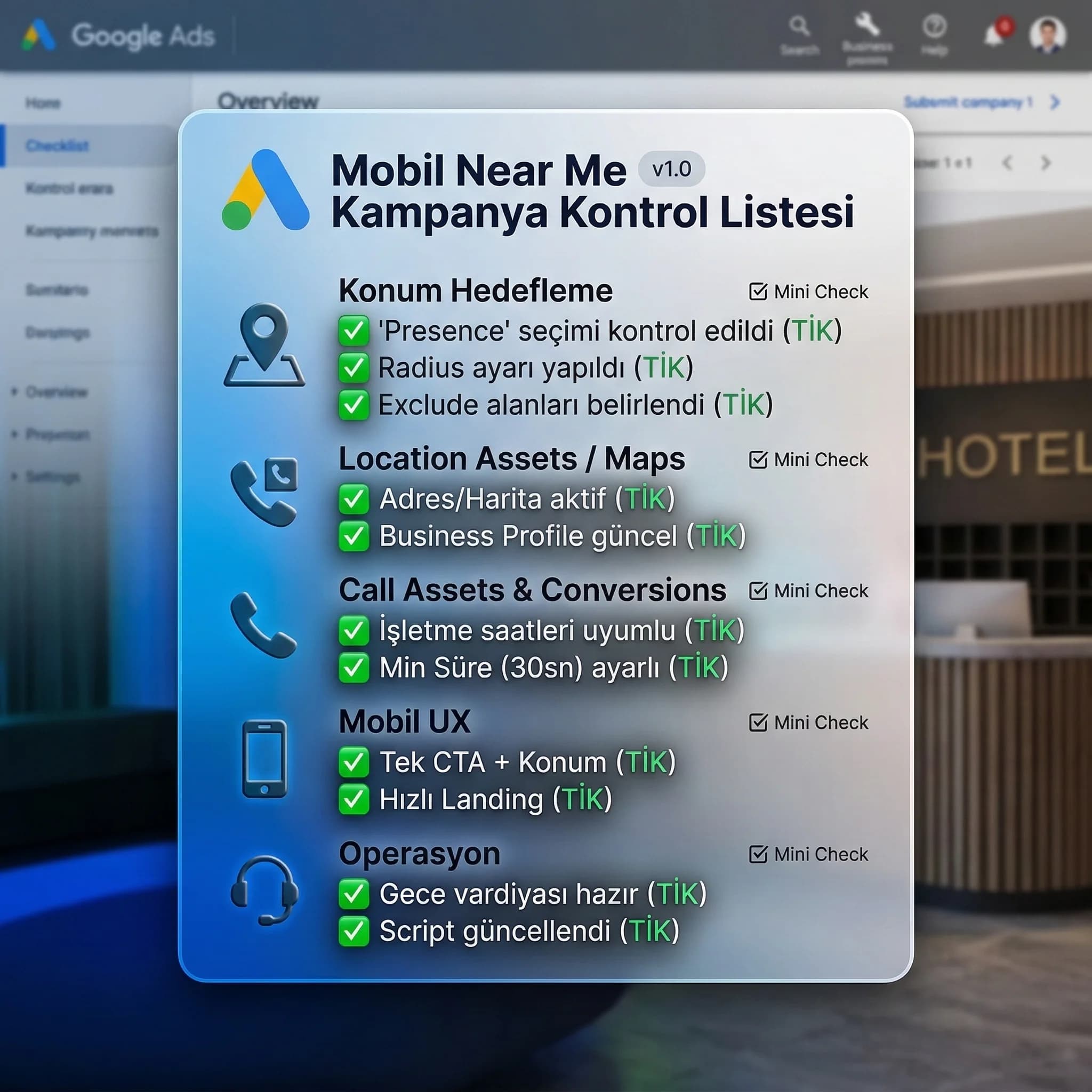
Task: Select Checklist in the left sidebar
Action: coord(57,146)
